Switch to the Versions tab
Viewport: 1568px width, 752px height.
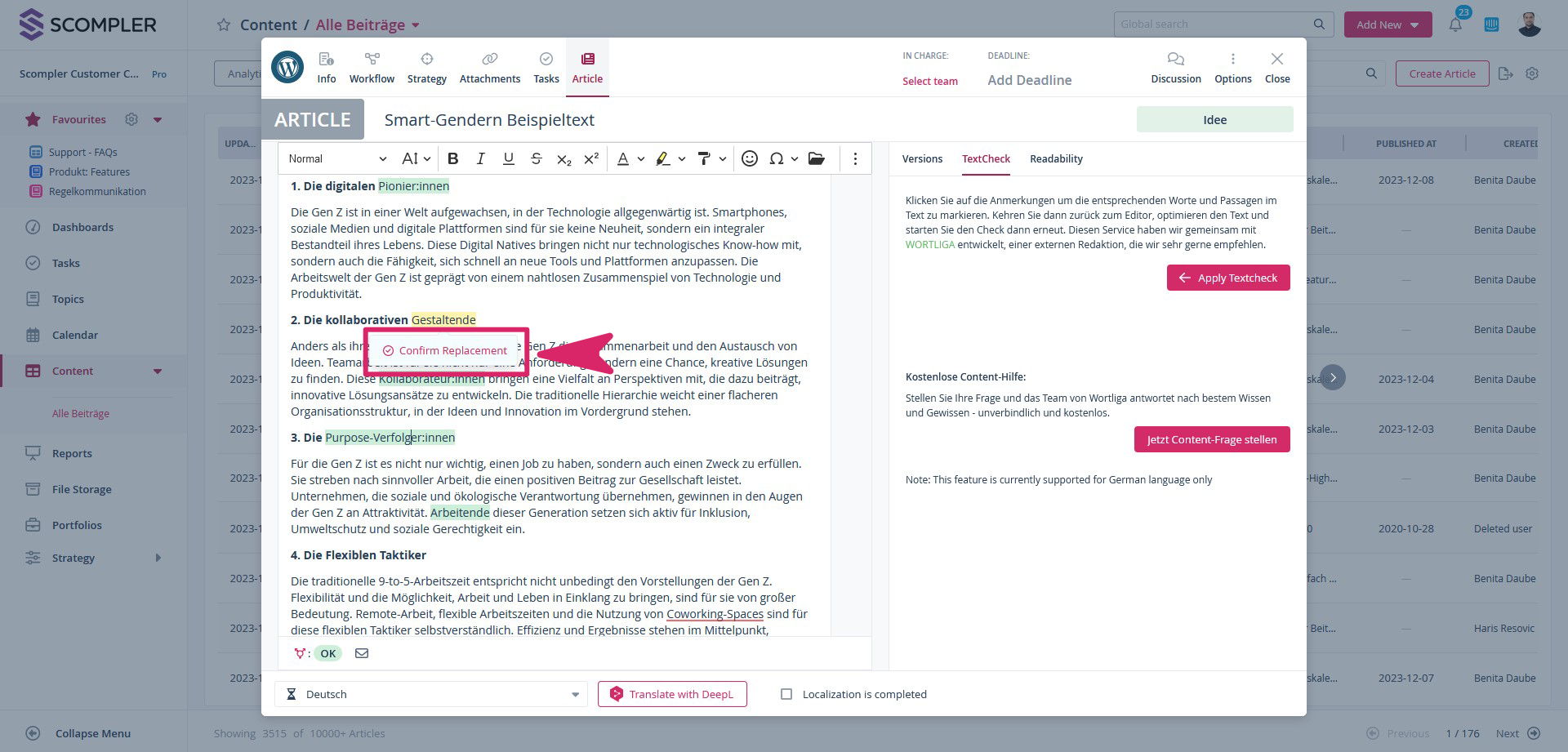922,159
